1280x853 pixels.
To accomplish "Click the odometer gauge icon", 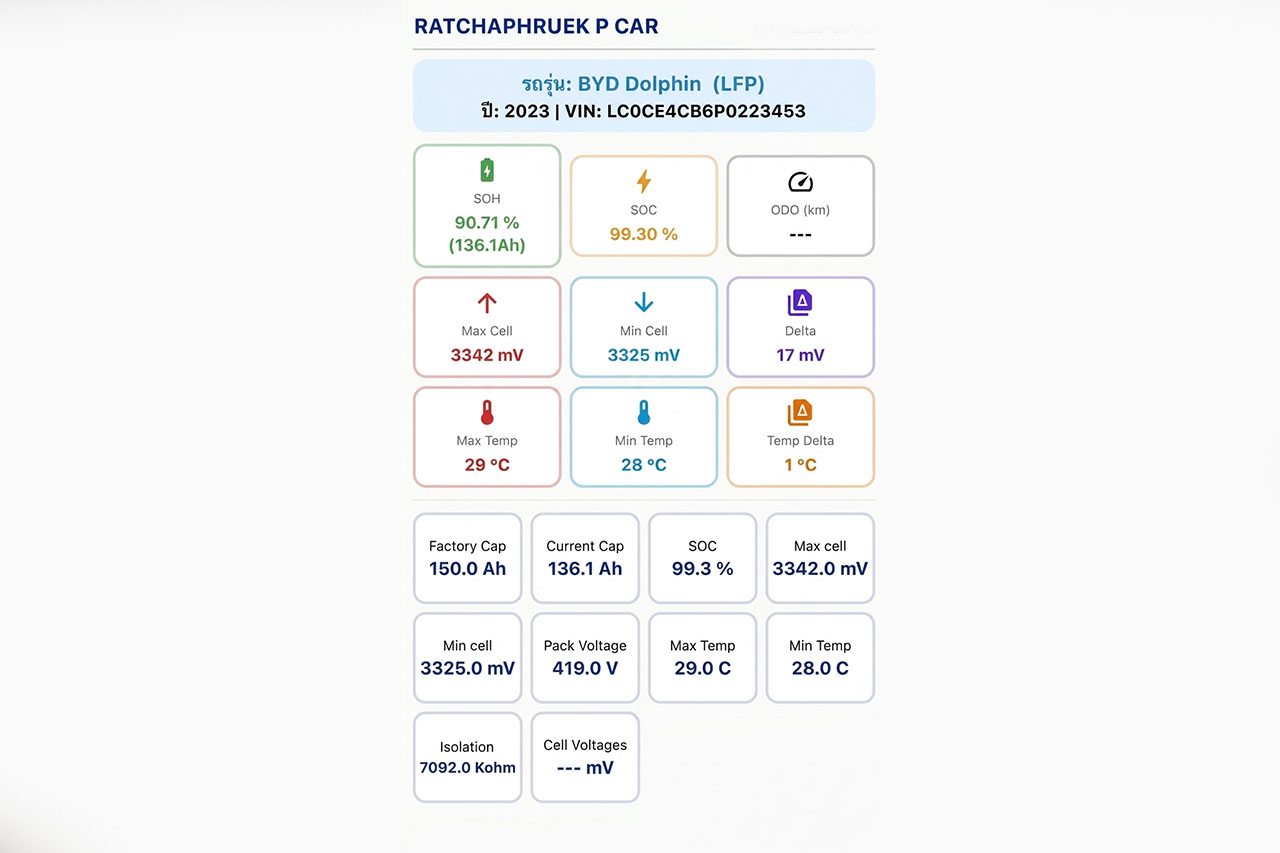I will 800,182.
